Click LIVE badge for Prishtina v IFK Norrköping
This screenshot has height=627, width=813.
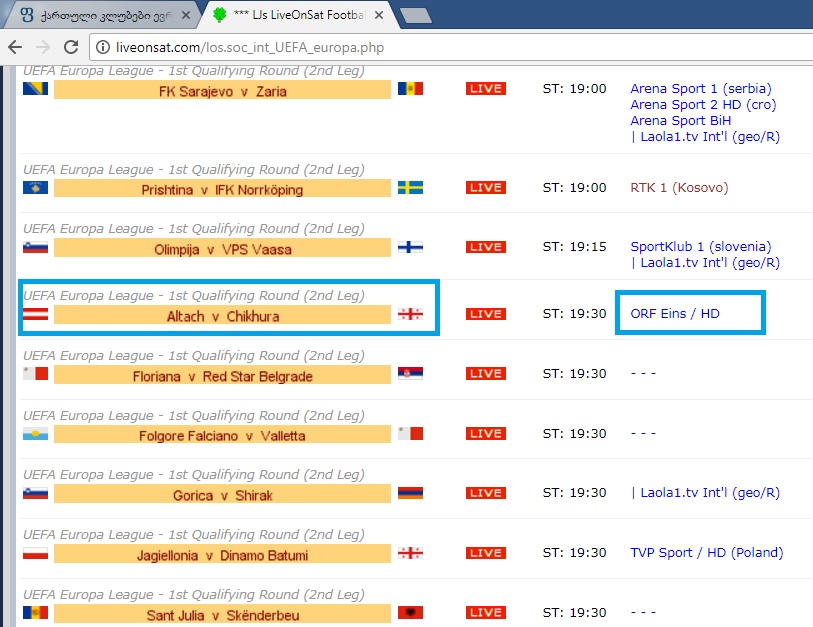click(x=486, y=187)
